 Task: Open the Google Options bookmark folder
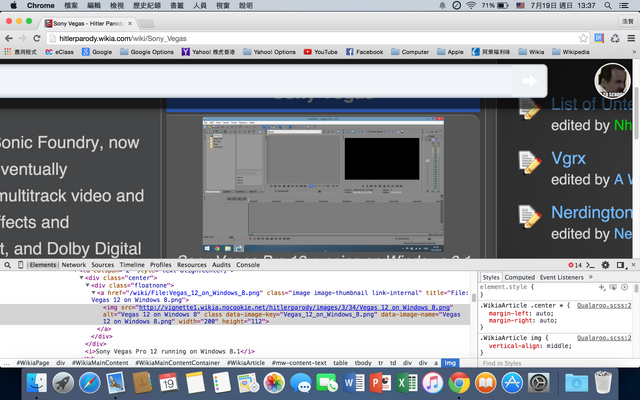pyautogui.click(x=147, y=52)
